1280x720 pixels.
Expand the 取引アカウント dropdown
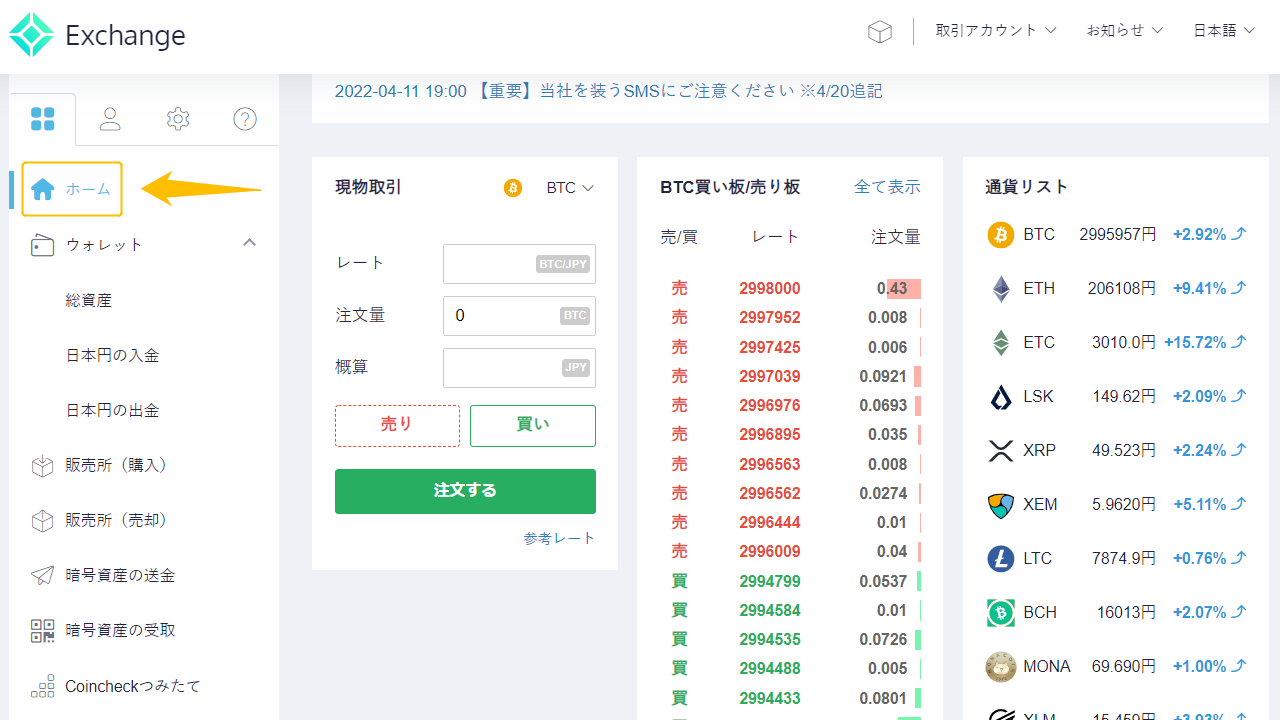(996, 31)
